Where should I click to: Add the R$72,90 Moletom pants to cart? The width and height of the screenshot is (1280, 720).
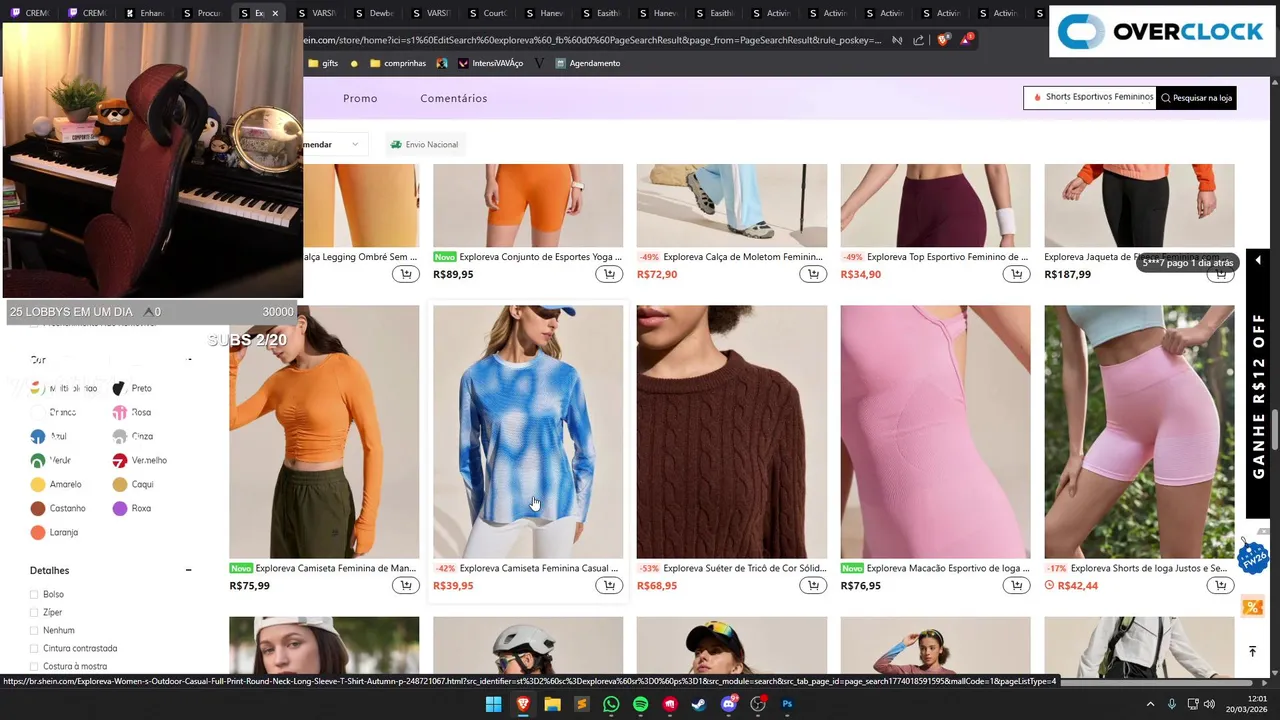[813, 274]
